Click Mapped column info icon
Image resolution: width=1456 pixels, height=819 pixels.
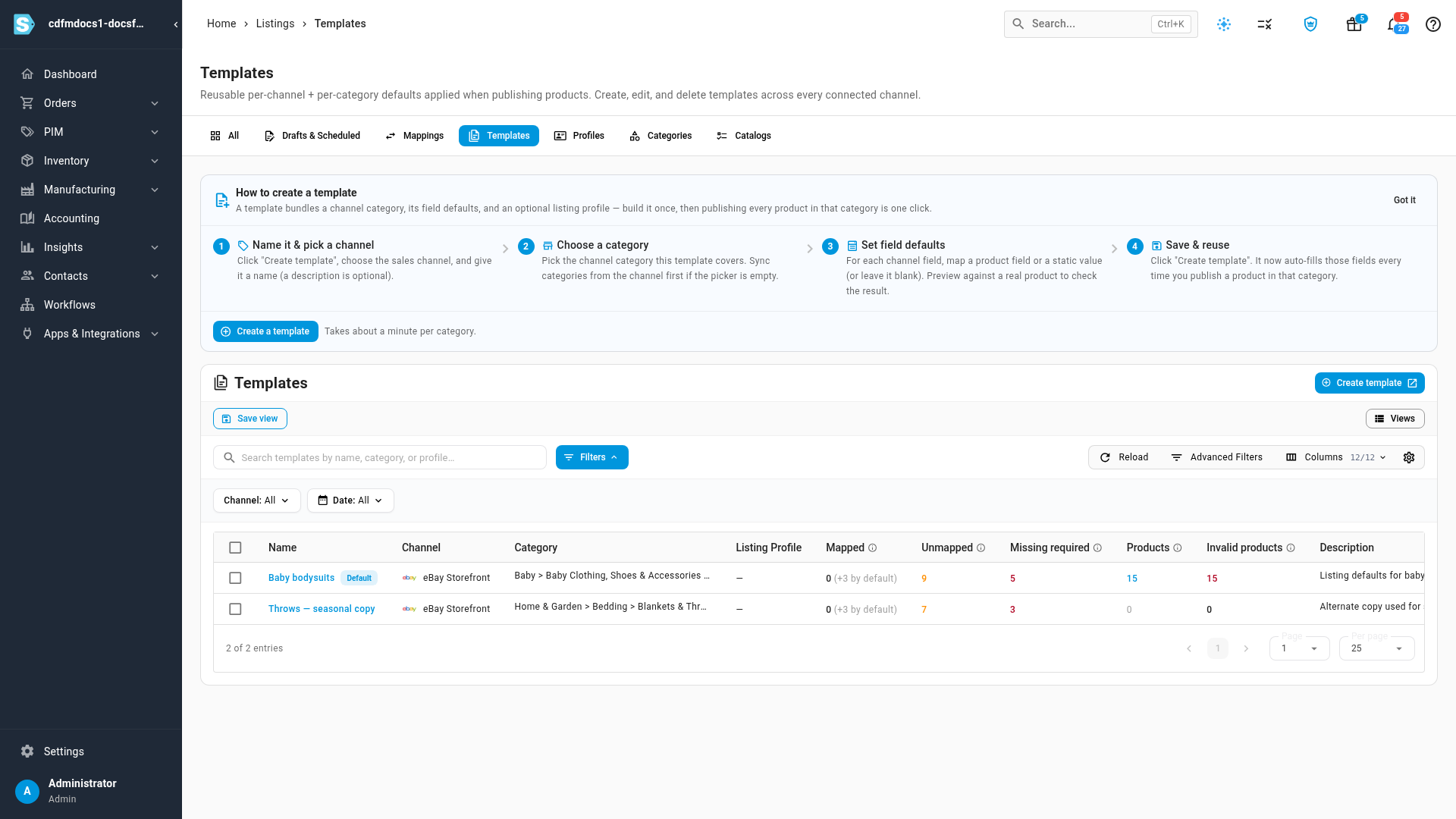click(873, 548)
